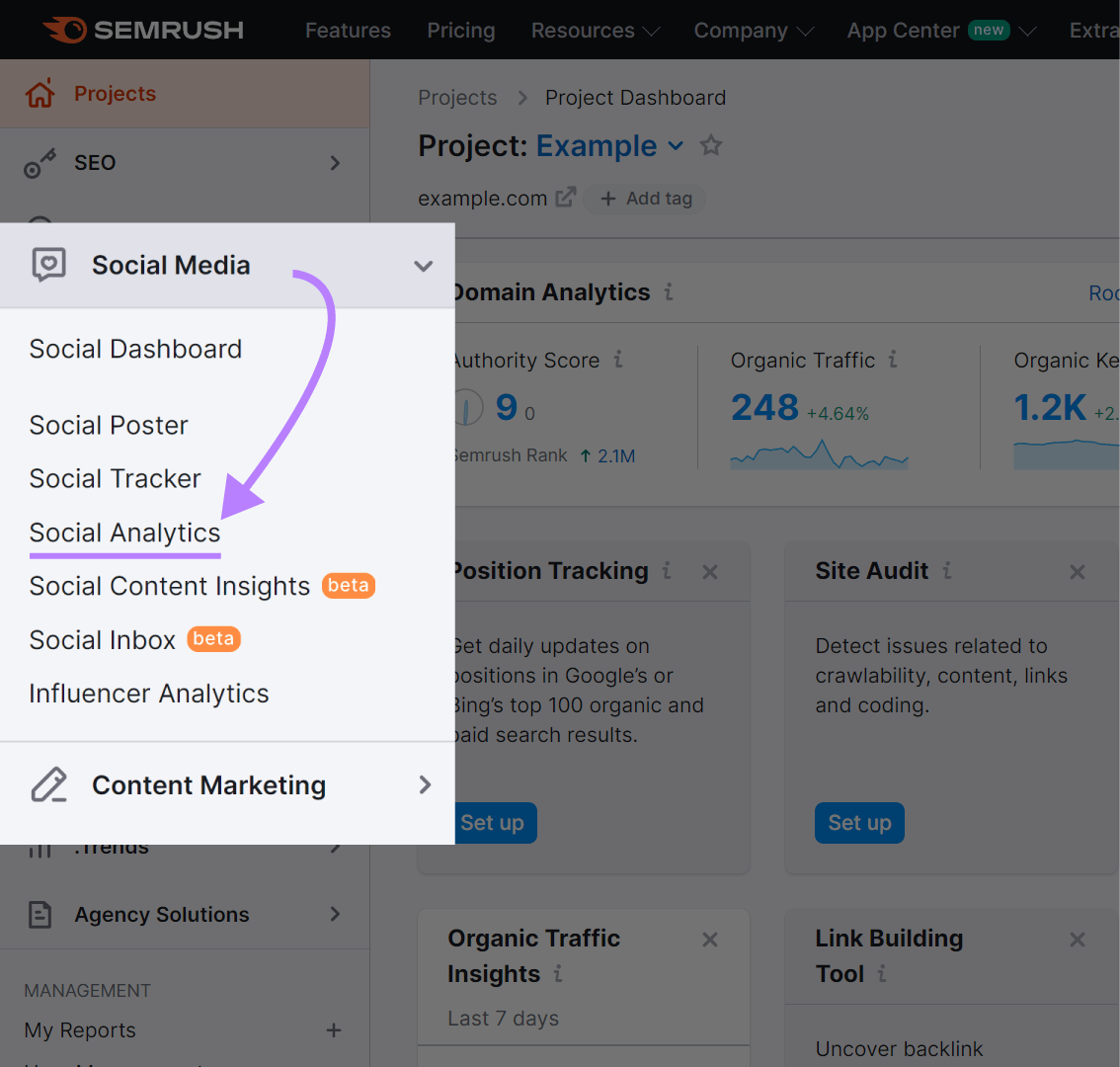Open Social Inbox beta
Screen dimensions: 1120x1067
coord(135,639)
